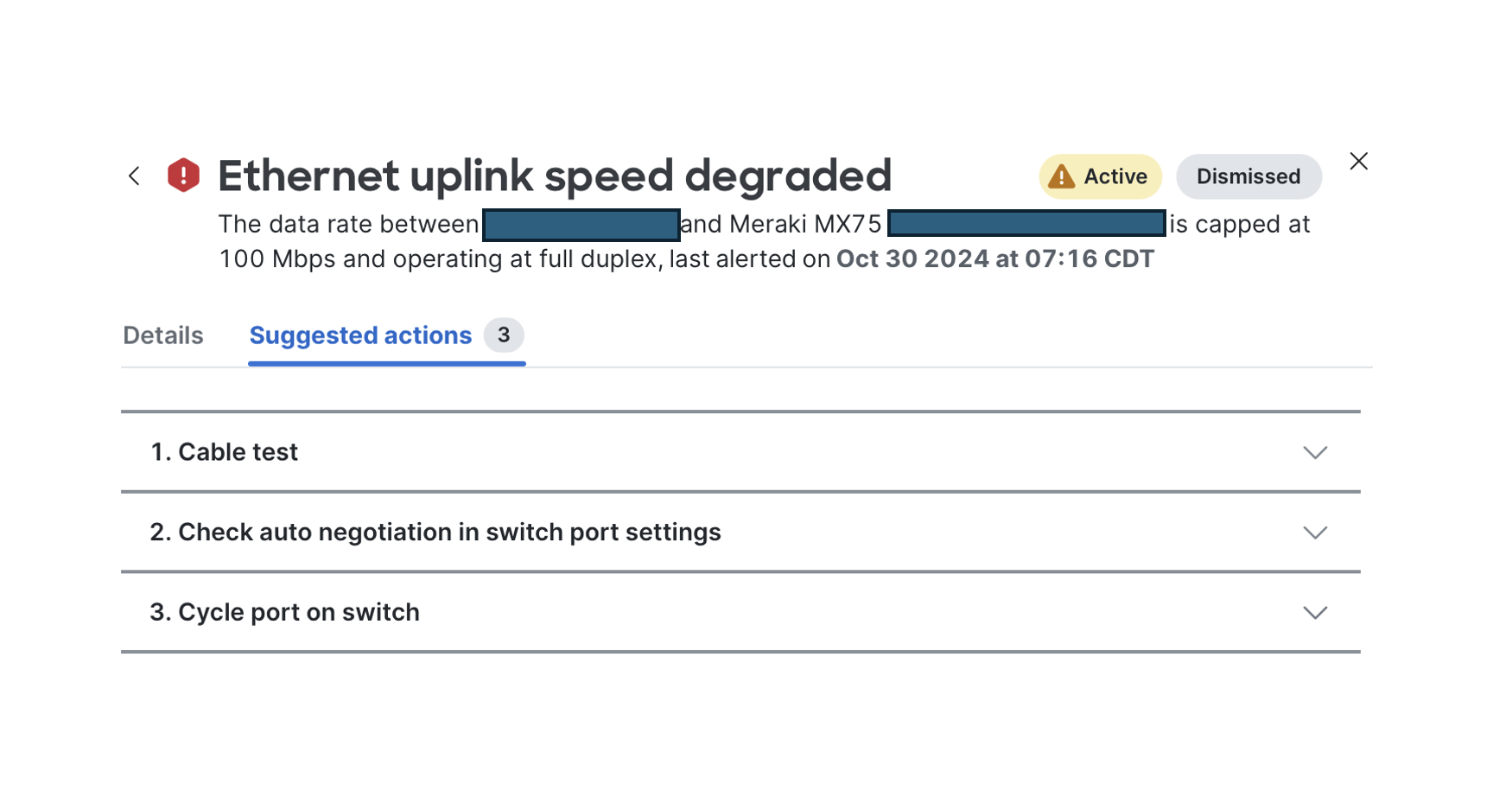Click the warning triangle inside the Active badge
This screenshot has width=1512, height=804.
click(1061, 175)
